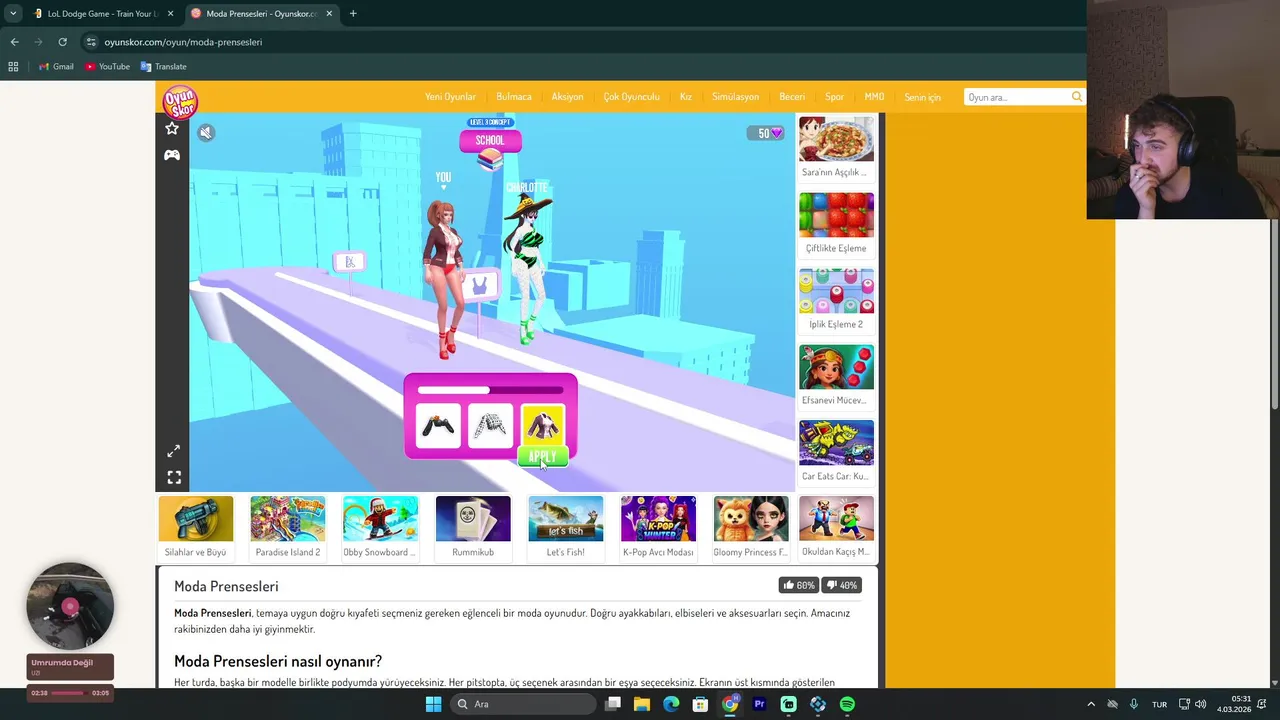1280x720 pixels.
Task: Open a new browser tab
Action: [353, 14]
